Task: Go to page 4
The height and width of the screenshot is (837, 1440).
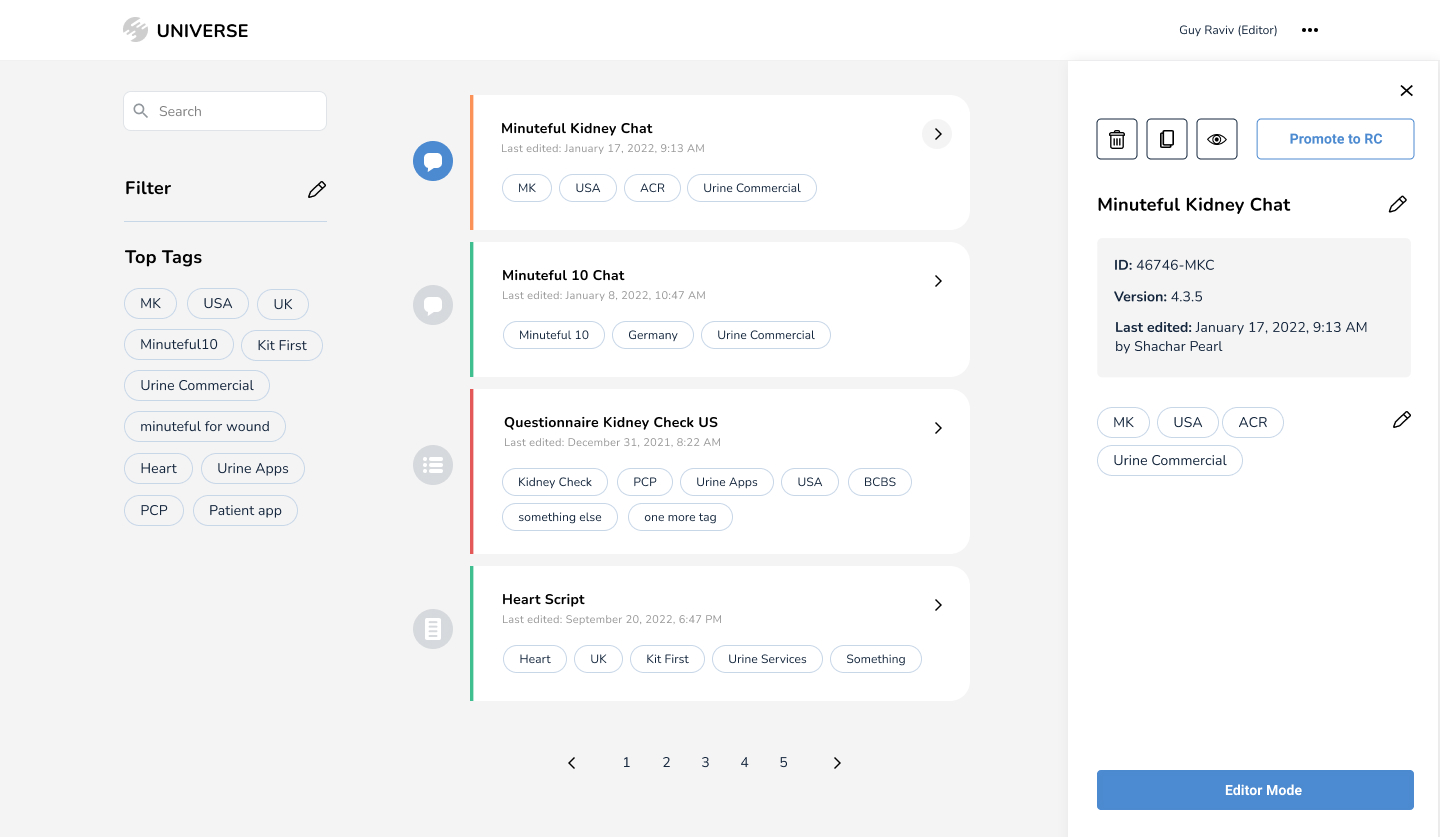Action: [x=744, y=762]
